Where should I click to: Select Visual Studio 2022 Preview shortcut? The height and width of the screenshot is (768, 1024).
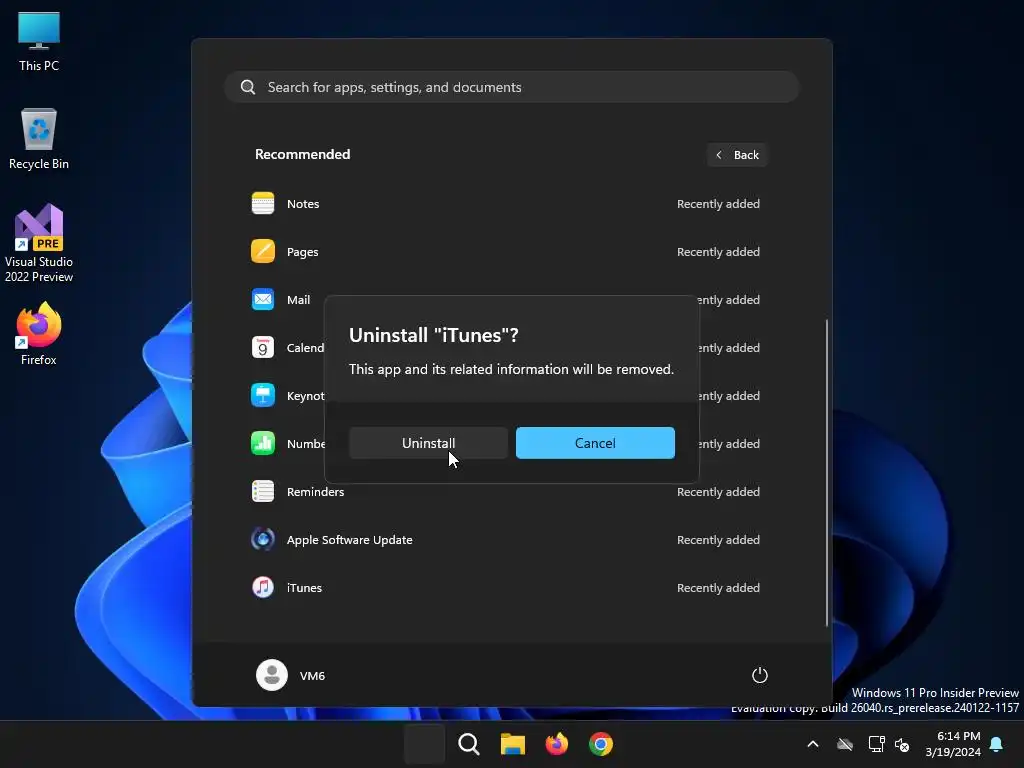pos(39,244)
